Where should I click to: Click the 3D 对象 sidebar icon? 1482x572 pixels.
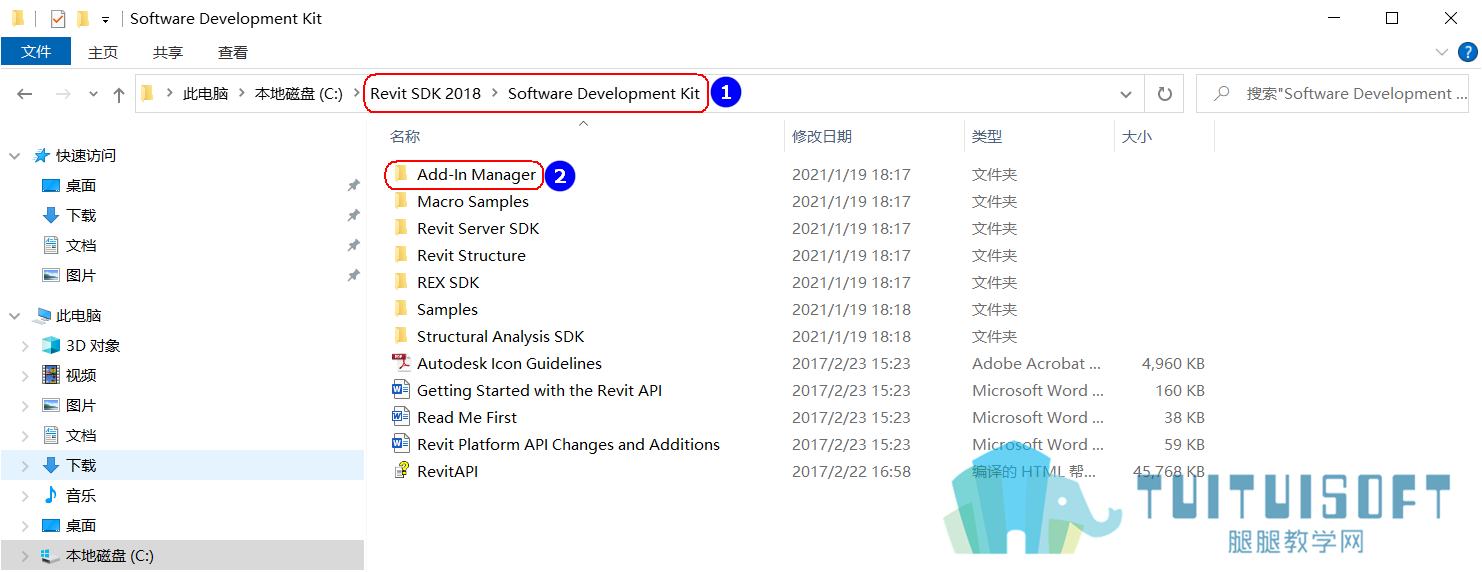pos(50,345)
